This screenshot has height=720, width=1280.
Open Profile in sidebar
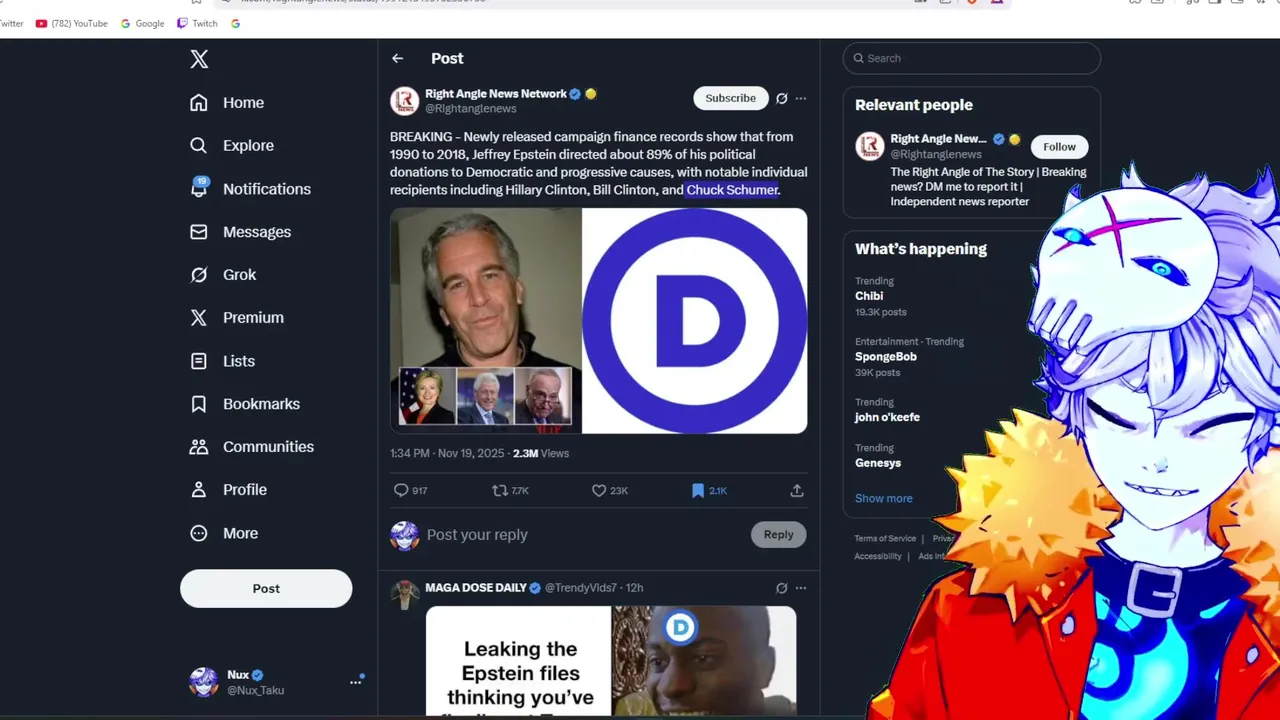(x=228, y=490)
